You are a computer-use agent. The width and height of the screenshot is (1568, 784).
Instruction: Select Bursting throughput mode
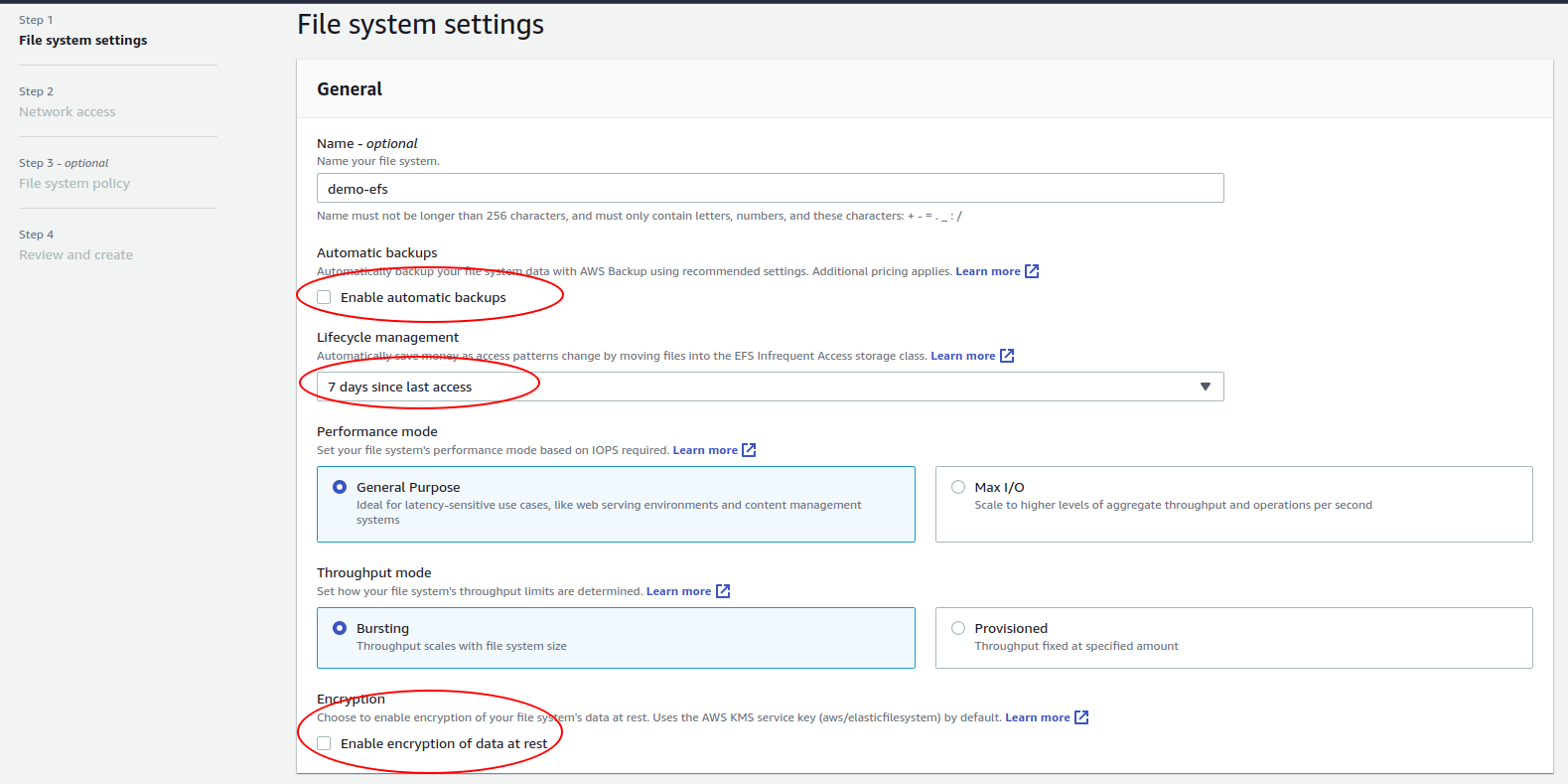click(x=340, y=628)
